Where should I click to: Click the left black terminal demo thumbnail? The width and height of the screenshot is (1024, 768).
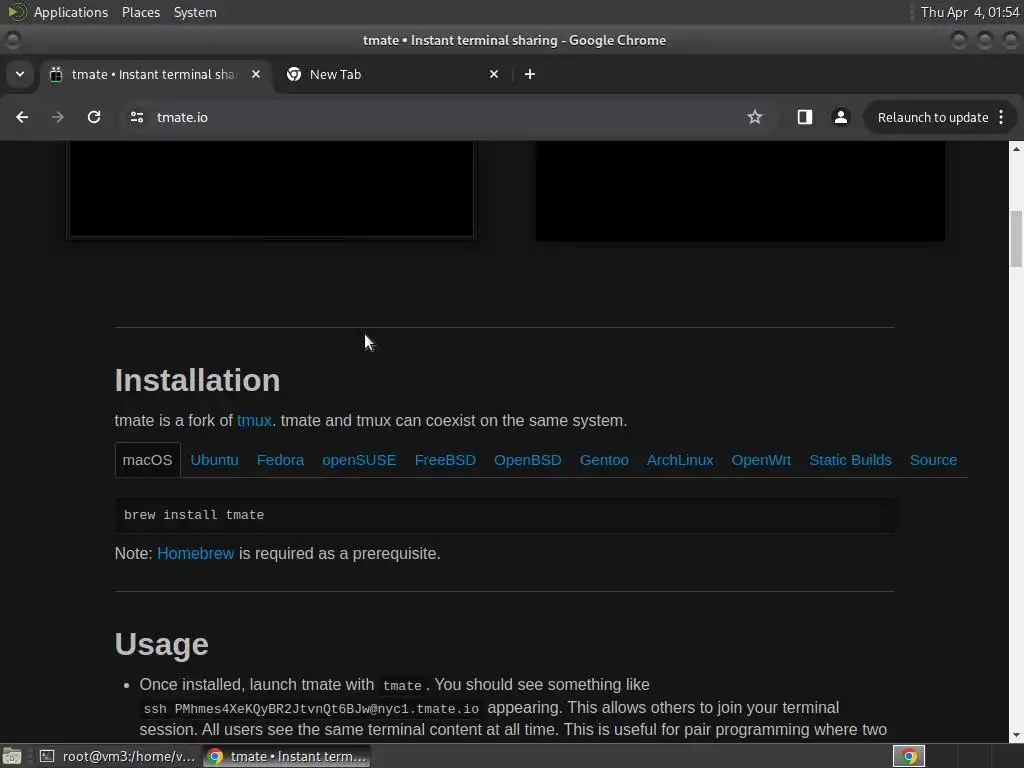272,189
